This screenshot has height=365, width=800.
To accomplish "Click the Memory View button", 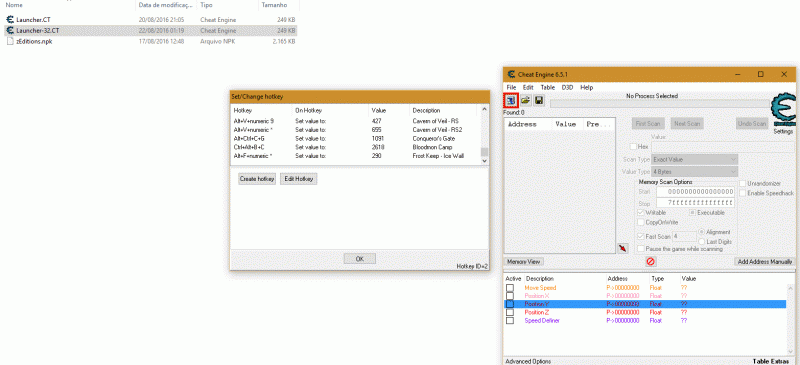I will click(523, 261).
